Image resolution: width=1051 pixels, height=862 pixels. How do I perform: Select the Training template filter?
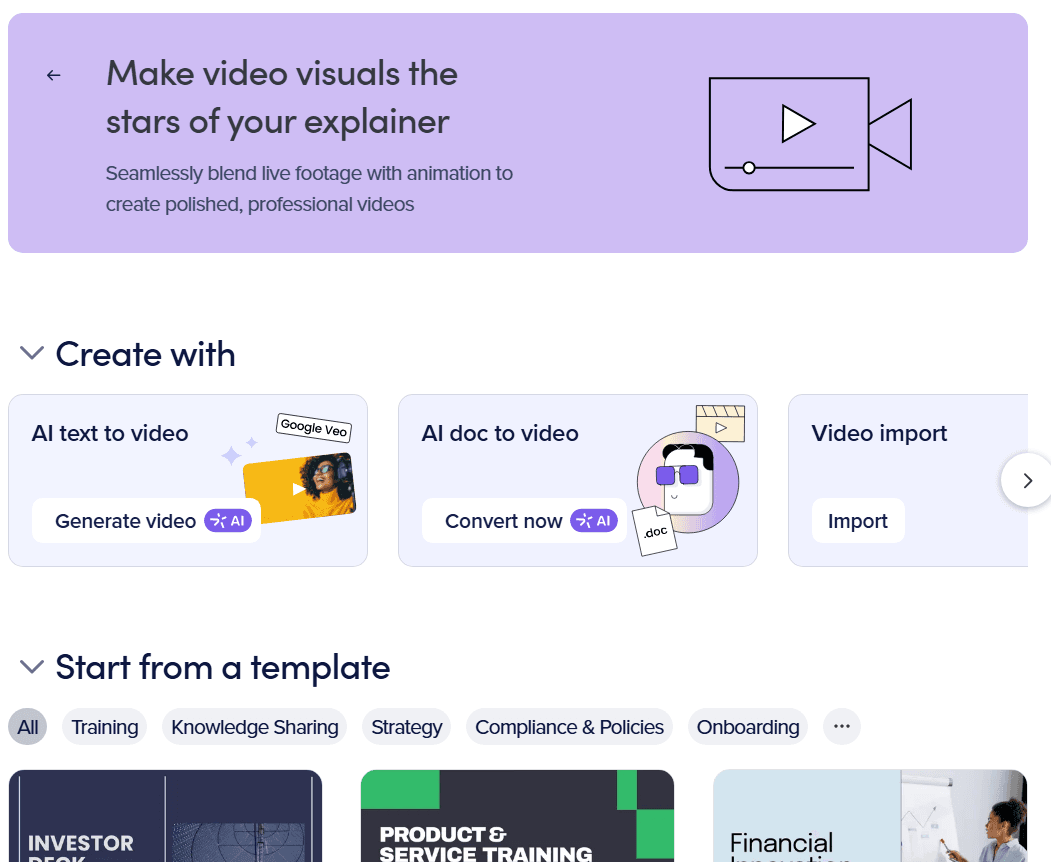(x=105, y=727)
